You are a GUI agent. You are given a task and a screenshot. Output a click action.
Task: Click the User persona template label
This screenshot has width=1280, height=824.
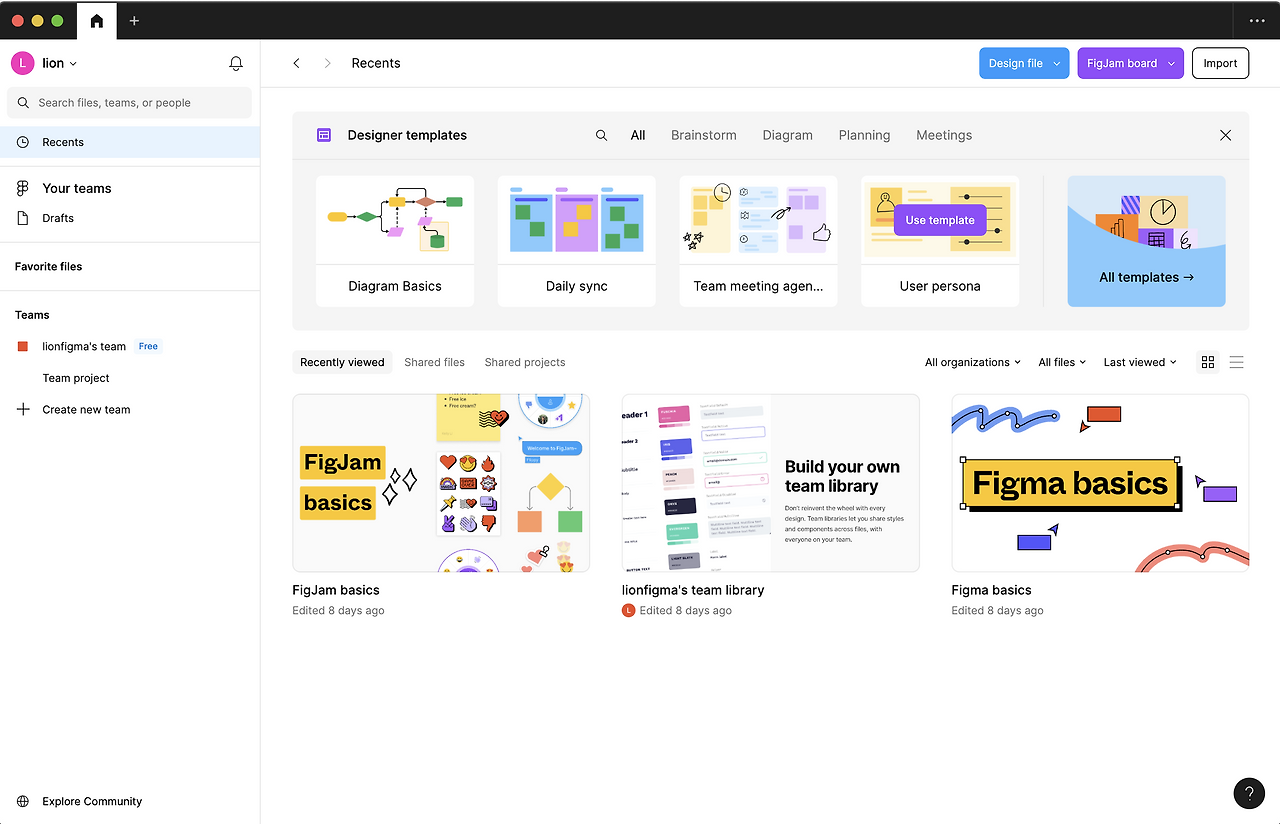point(940,286)
